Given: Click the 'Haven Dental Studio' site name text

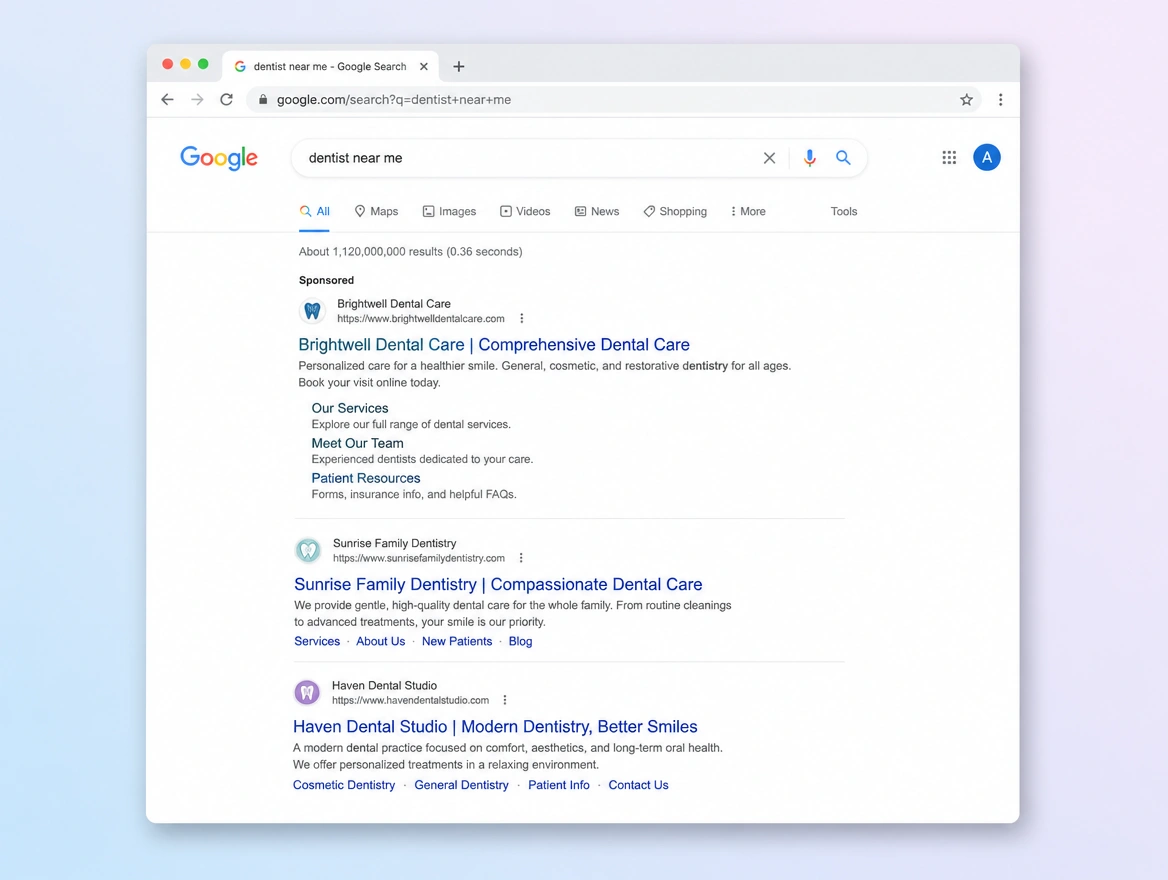Looking at the screenshot, I should [x=384, y=686].
